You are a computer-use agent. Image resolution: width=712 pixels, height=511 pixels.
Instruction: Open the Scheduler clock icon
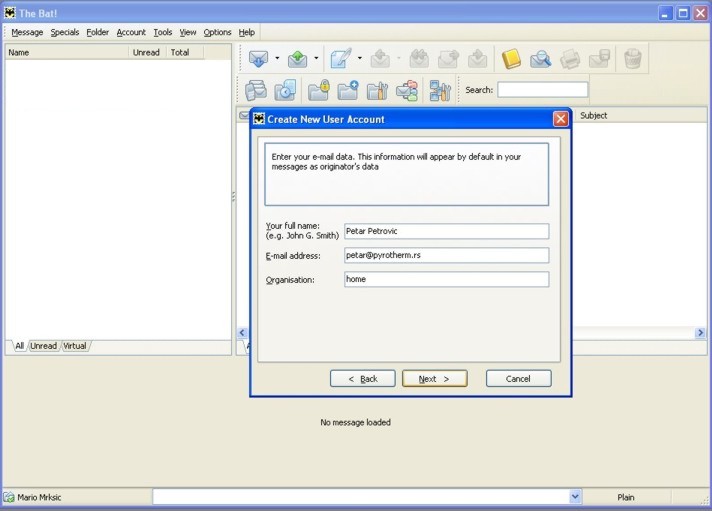click(x=285, y=90)
